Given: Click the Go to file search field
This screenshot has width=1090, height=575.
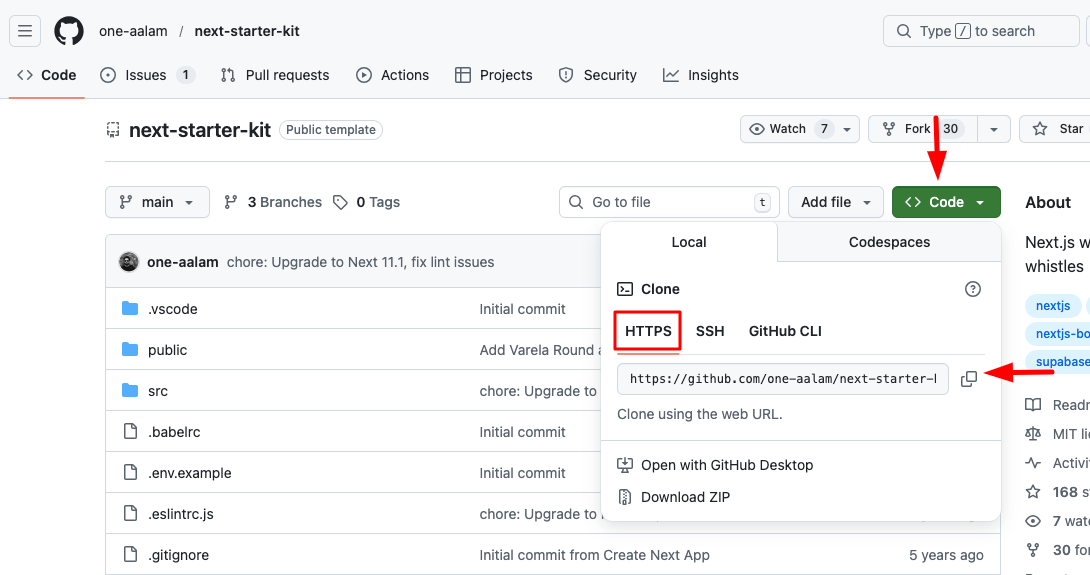Looking at the screenshot, I should (x=669, y=202).
